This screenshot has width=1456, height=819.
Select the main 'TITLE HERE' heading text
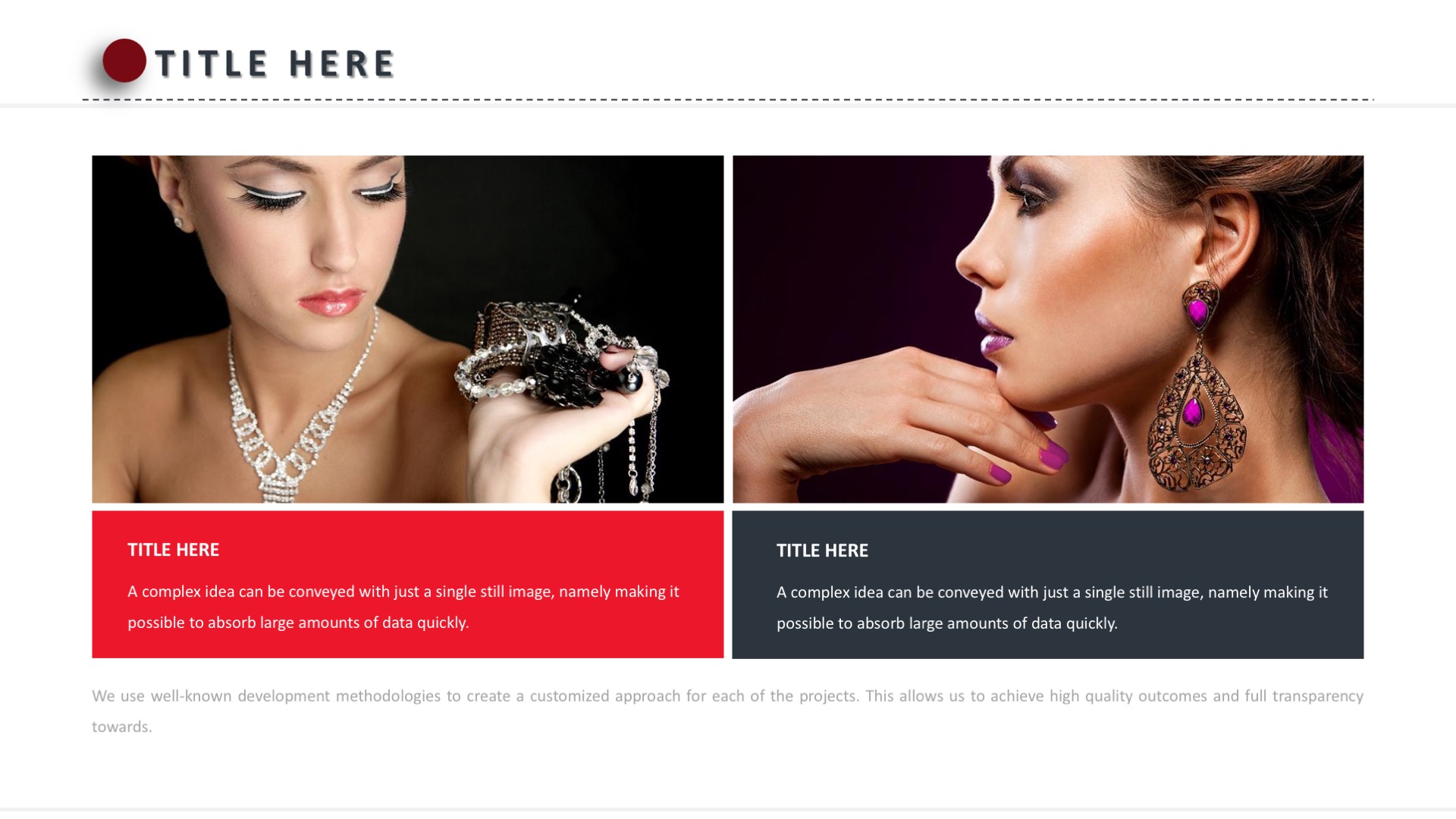[275, 64]
